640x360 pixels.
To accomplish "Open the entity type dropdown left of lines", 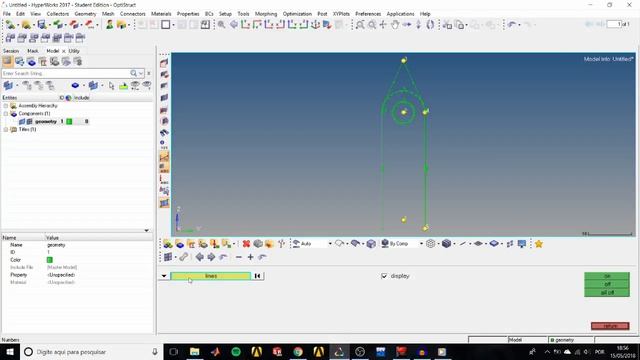I will coord(164,276).
